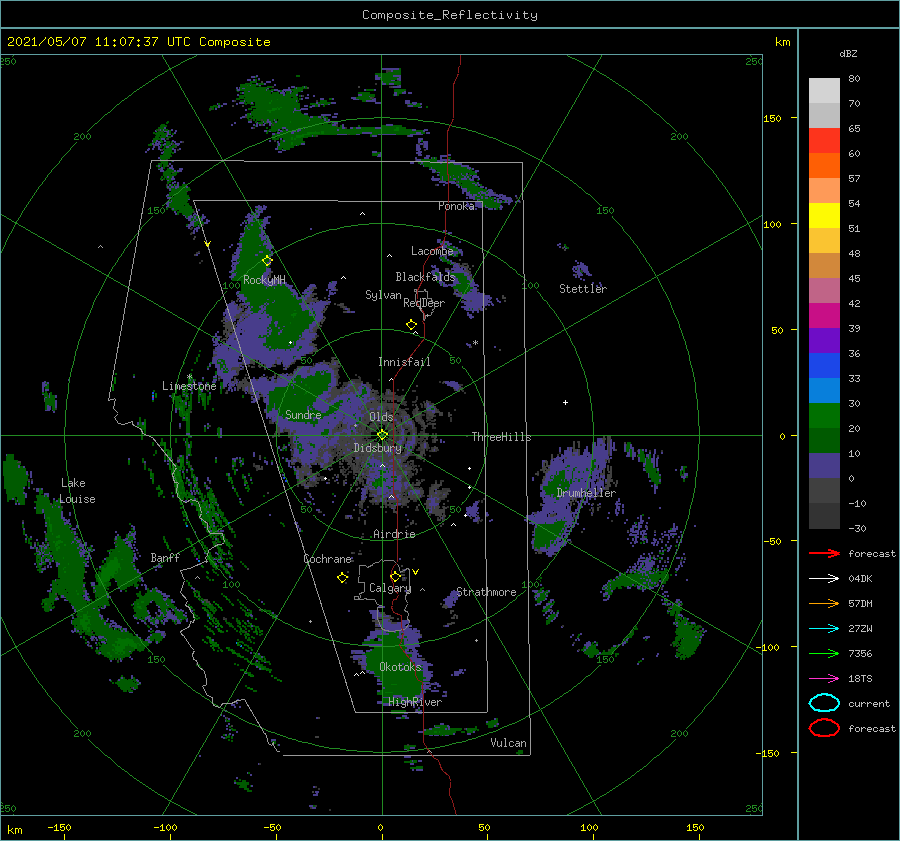Select the yellow diamond marker below Cochrane
The image size is (900, 841).
342,578
